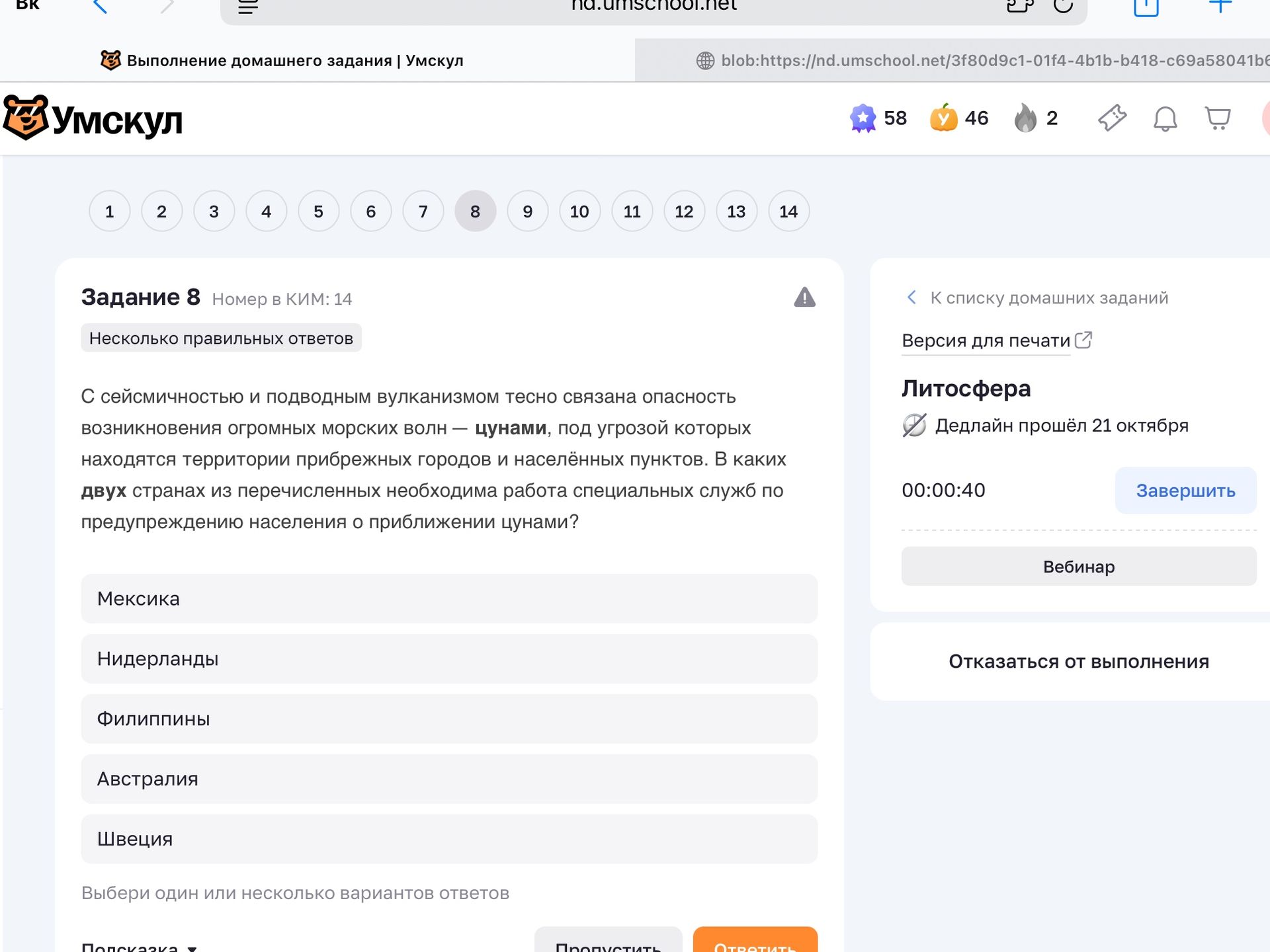
Task: Select the answer Мексика
Action: click(449, 598)
